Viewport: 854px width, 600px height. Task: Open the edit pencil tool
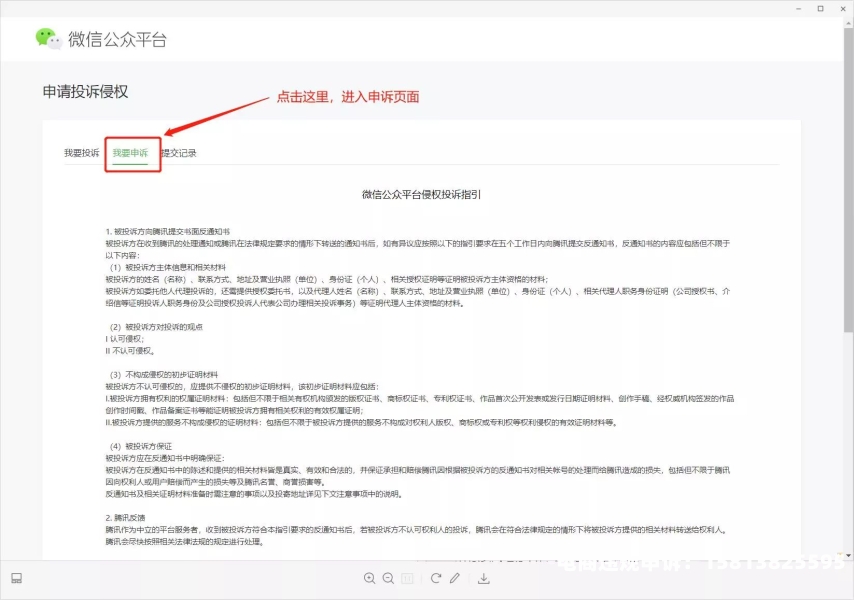[x=455, y=578]
